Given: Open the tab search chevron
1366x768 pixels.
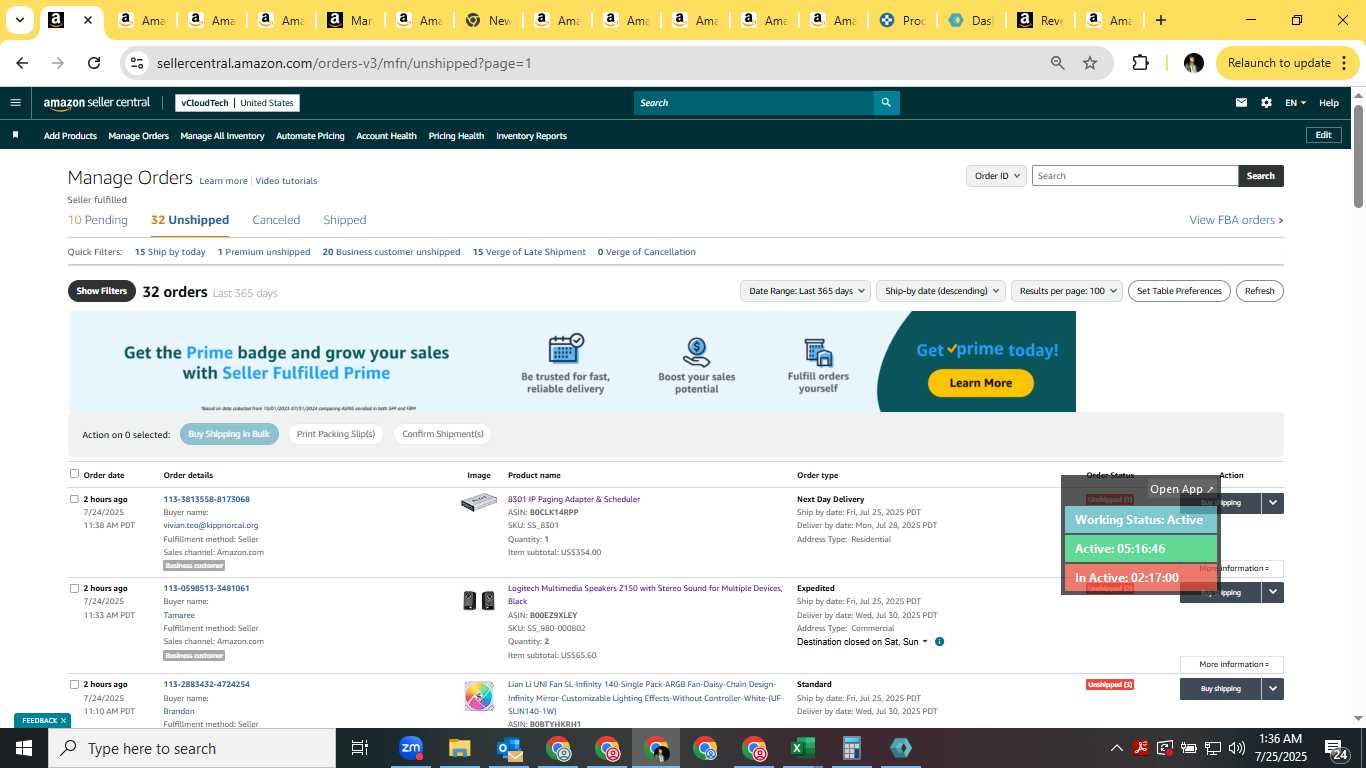Looking at the screenshot, I should (x=19, y=20).
